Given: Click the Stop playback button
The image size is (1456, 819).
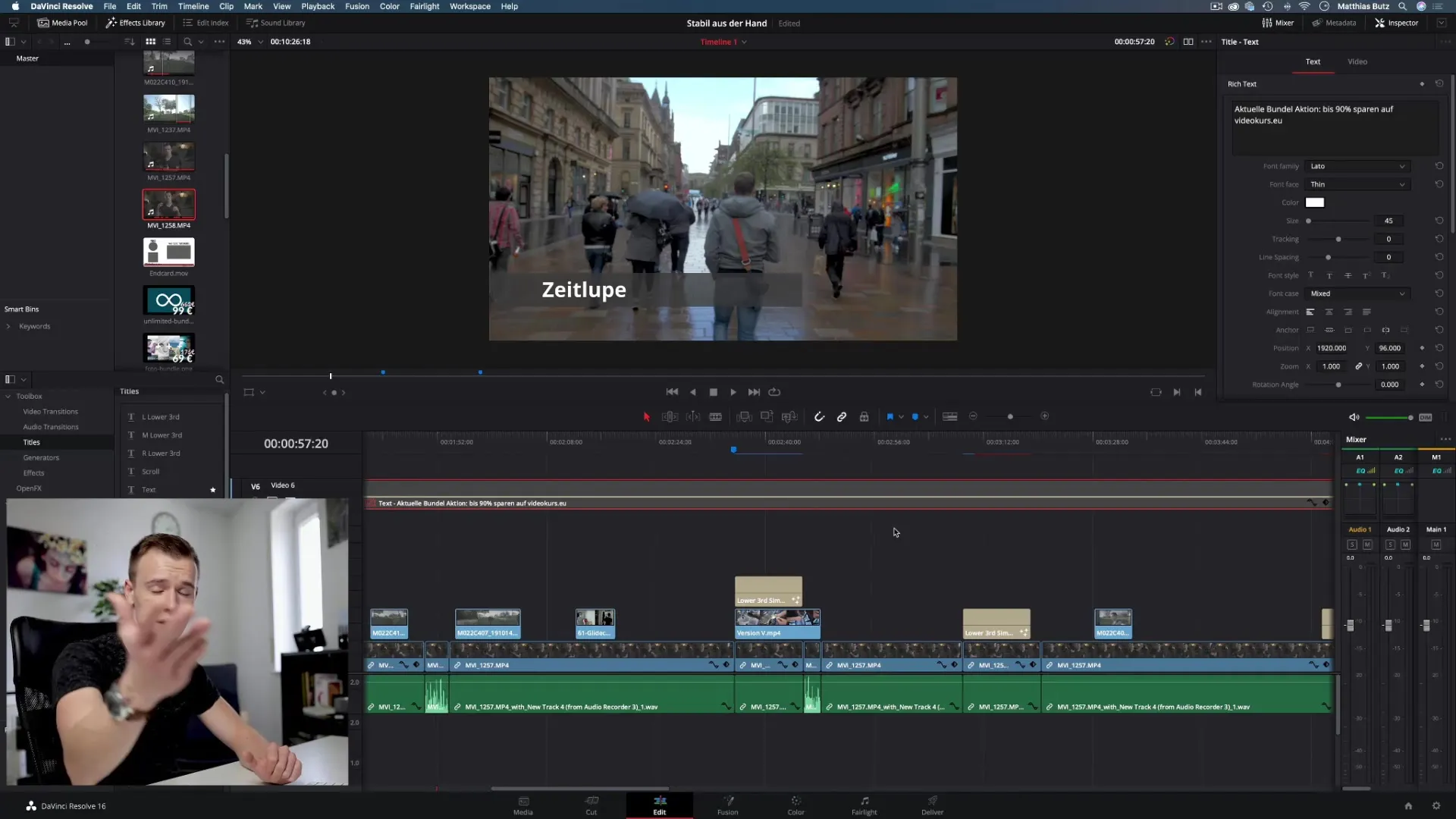Looking at the screenshot, I should click(713, 392).
